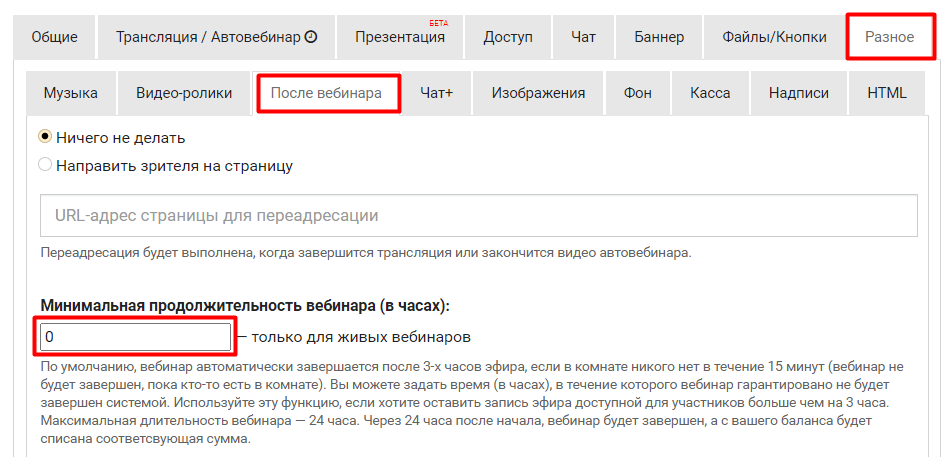Screen dimensions: 948x457
Task: Open the Музыка sub-tab
Action: pos(70,93)
